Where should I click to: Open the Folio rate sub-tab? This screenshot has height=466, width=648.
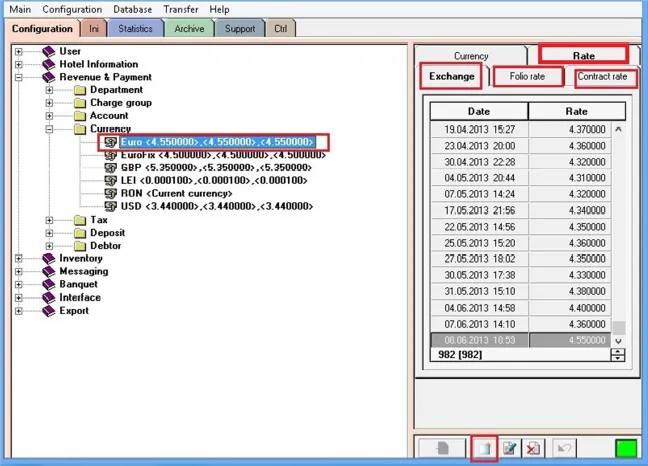point(527,76)
